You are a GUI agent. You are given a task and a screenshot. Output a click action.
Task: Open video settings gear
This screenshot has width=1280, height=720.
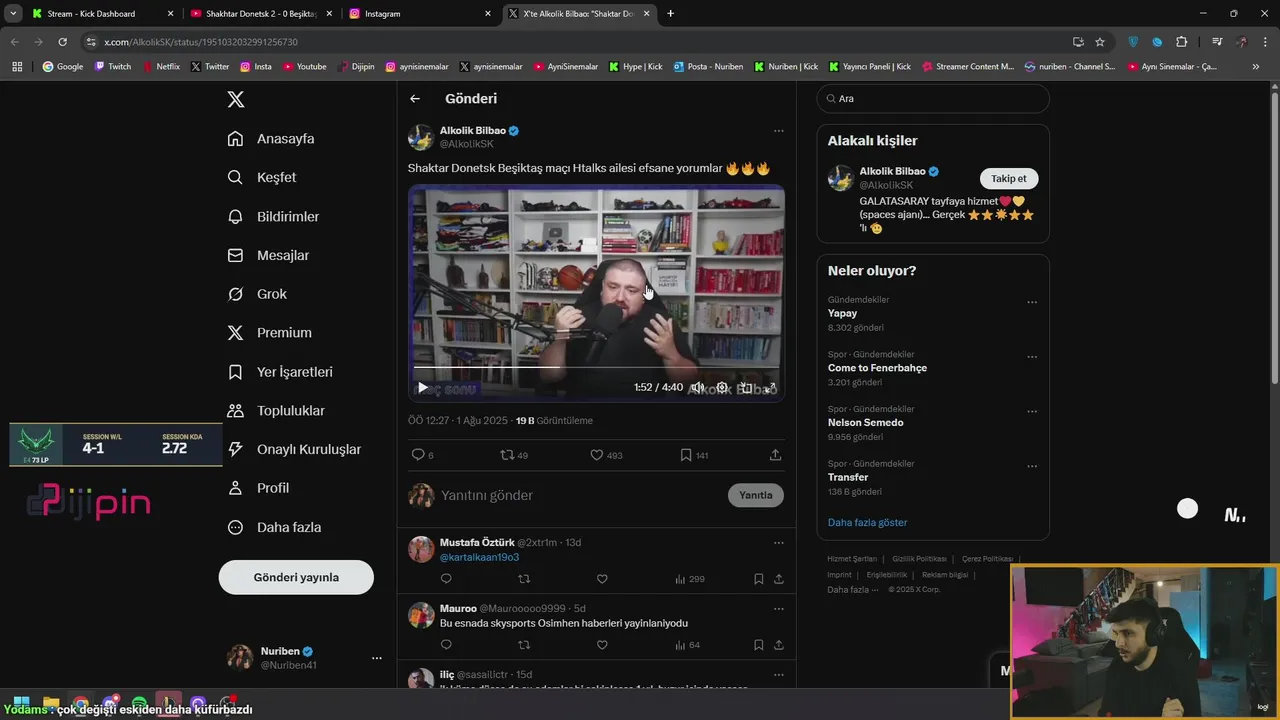722,387
